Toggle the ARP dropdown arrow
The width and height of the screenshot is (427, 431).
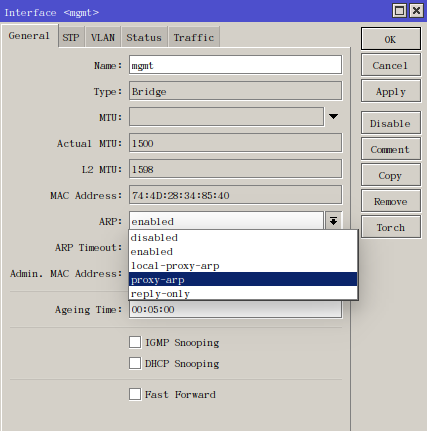pyautogui.click(x=333, y=221)
